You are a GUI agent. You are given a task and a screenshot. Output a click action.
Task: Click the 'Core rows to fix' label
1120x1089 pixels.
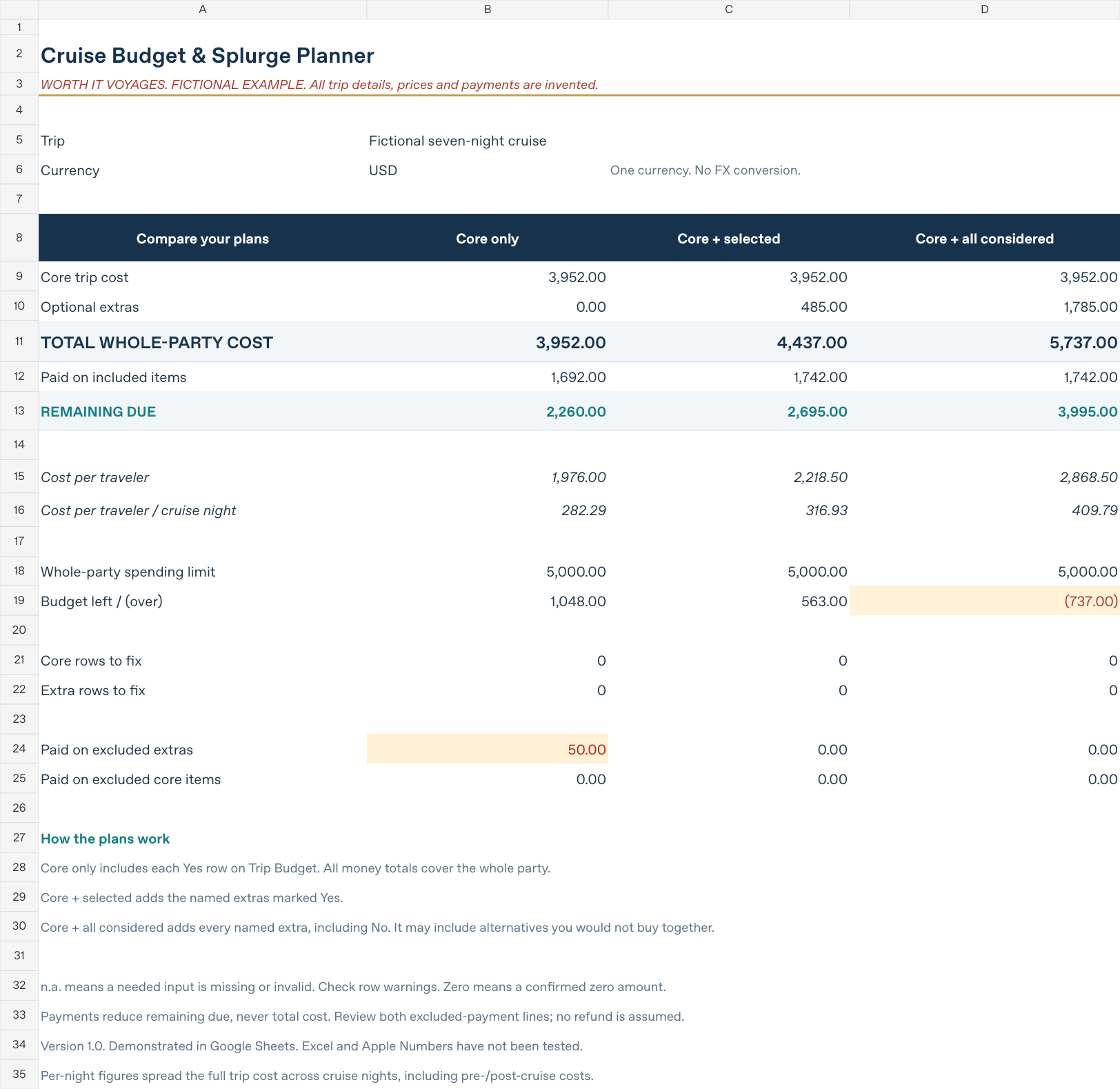pyautogui.click(x=91, y=661)
